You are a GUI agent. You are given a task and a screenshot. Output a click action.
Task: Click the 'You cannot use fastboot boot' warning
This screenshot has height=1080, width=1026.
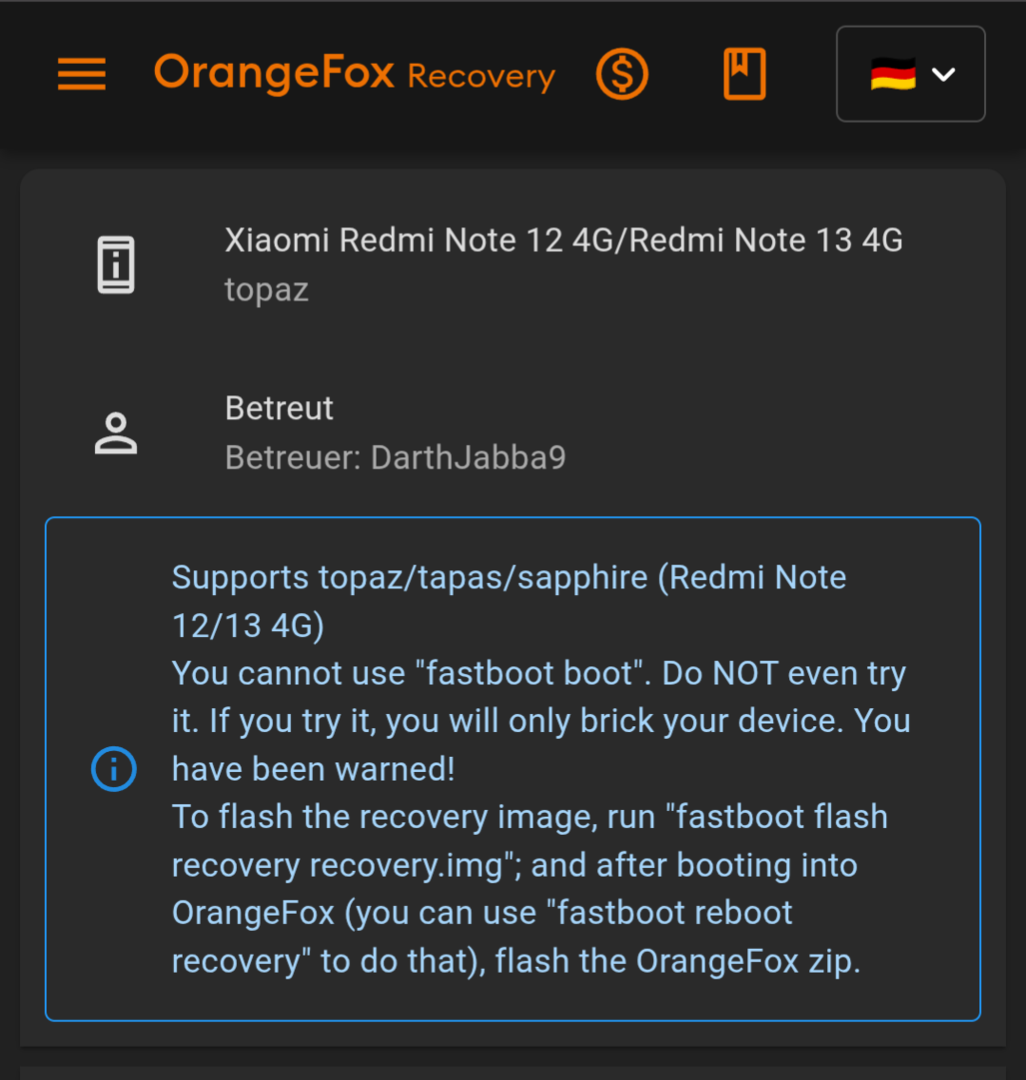tap(404, 673)
